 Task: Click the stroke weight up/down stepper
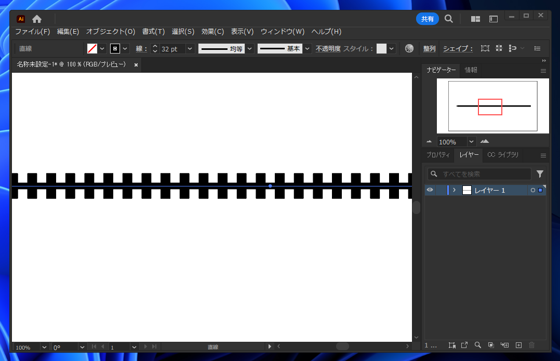[155, 49]
